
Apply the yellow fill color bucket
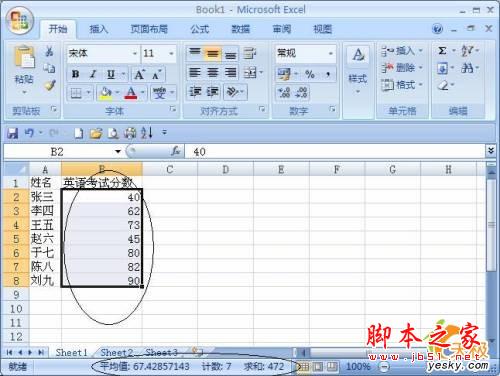pyautogui.click(x=106, y=93)
